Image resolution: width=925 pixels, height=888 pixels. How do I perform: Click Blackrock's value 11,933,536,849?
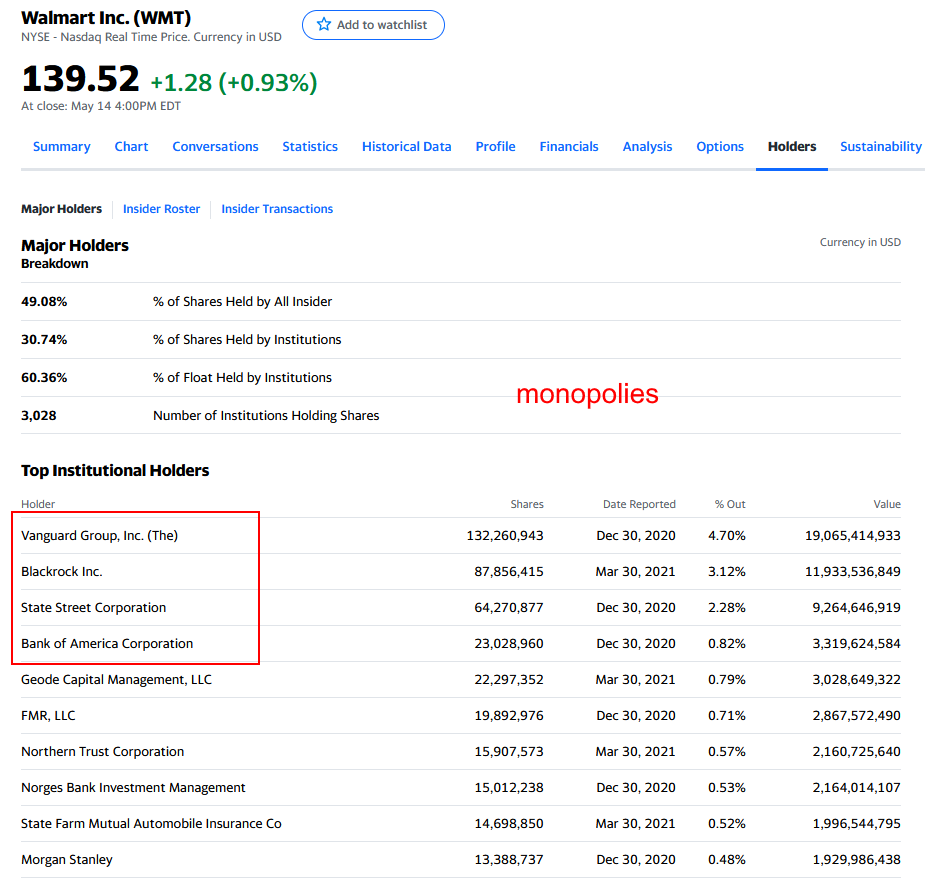coord(852,572)
